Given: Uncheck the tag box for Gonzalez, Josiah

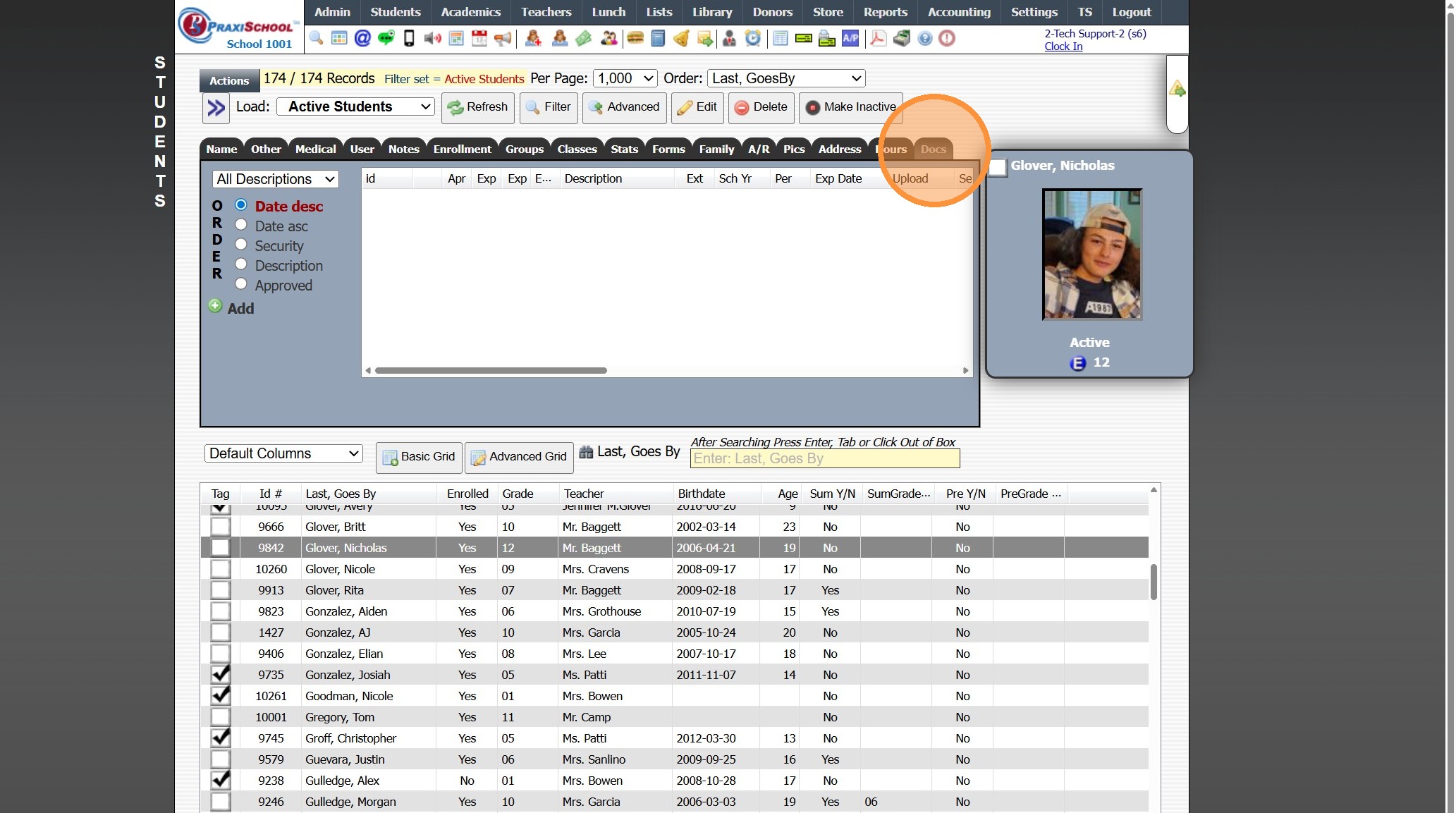Looking at the screenshot, I should point(221,675).
